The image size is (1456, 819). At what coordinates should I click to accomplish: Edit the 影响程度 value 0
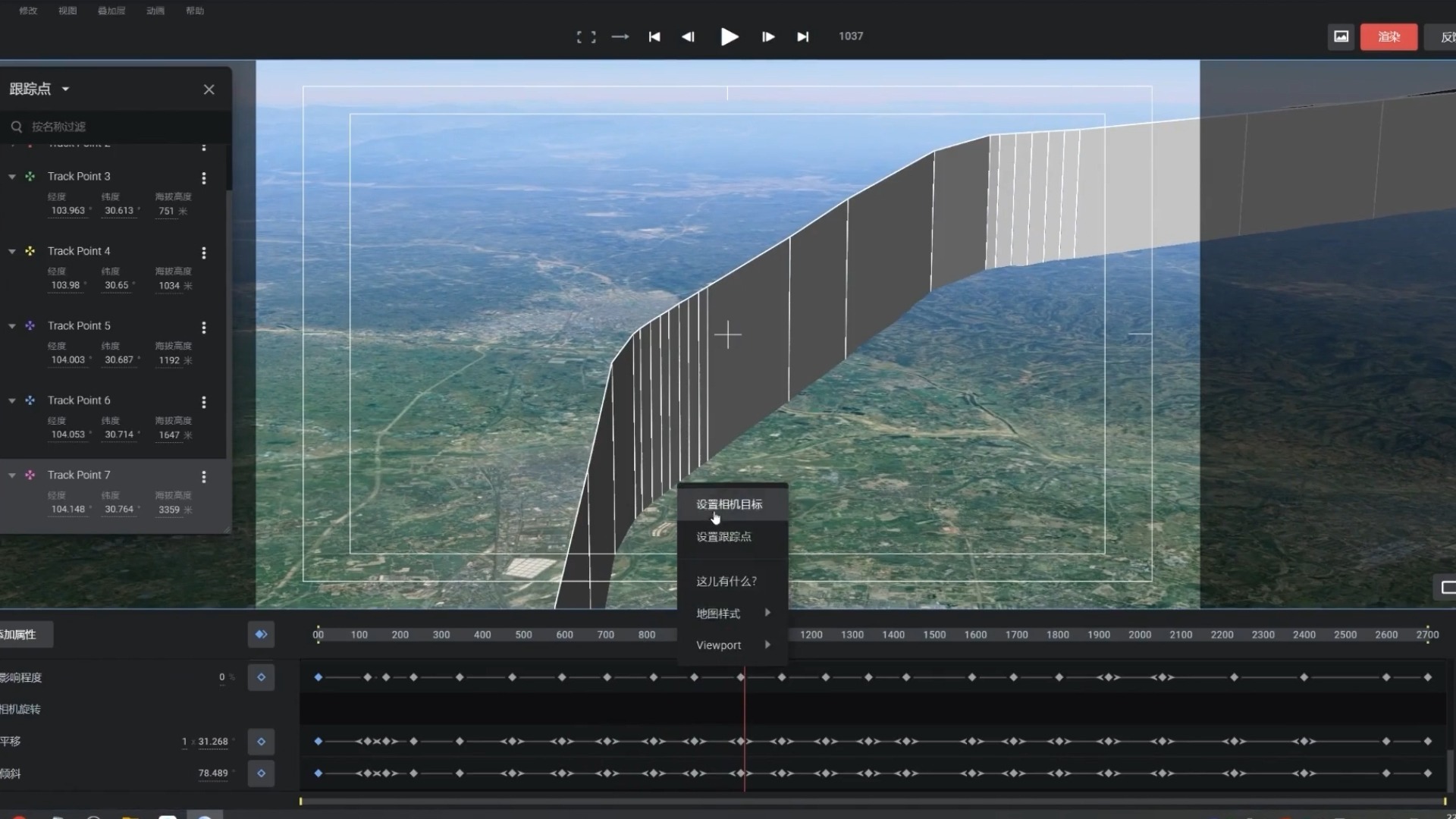click(222, 677)
